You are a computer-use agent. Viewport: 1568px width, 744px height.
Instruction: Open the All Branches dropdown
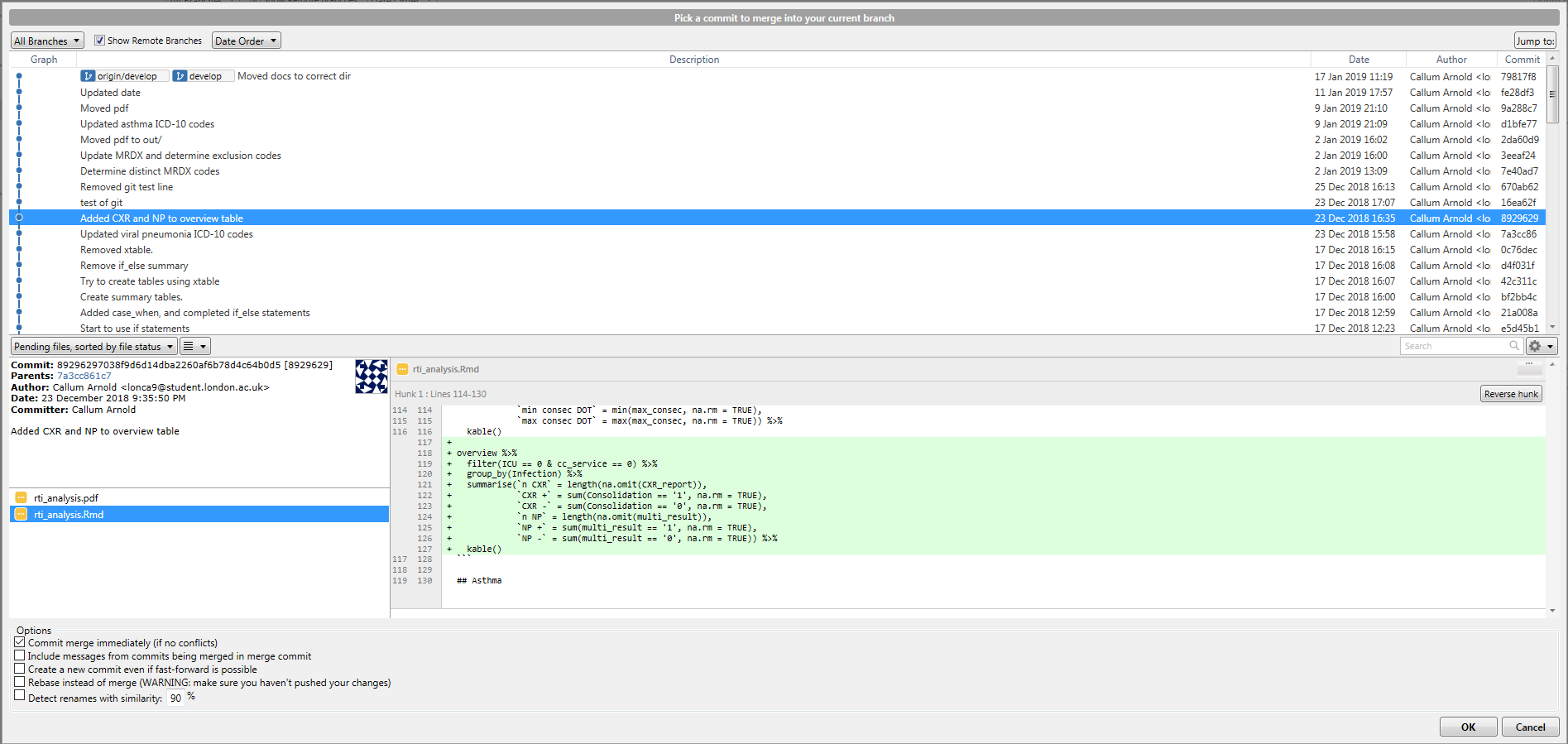coord(47,41)
